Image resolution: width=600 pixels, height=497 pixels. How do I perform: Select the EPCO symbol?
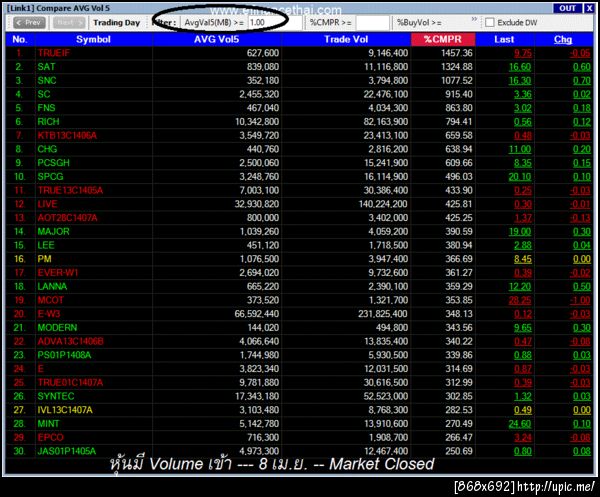tap(51, 438)
